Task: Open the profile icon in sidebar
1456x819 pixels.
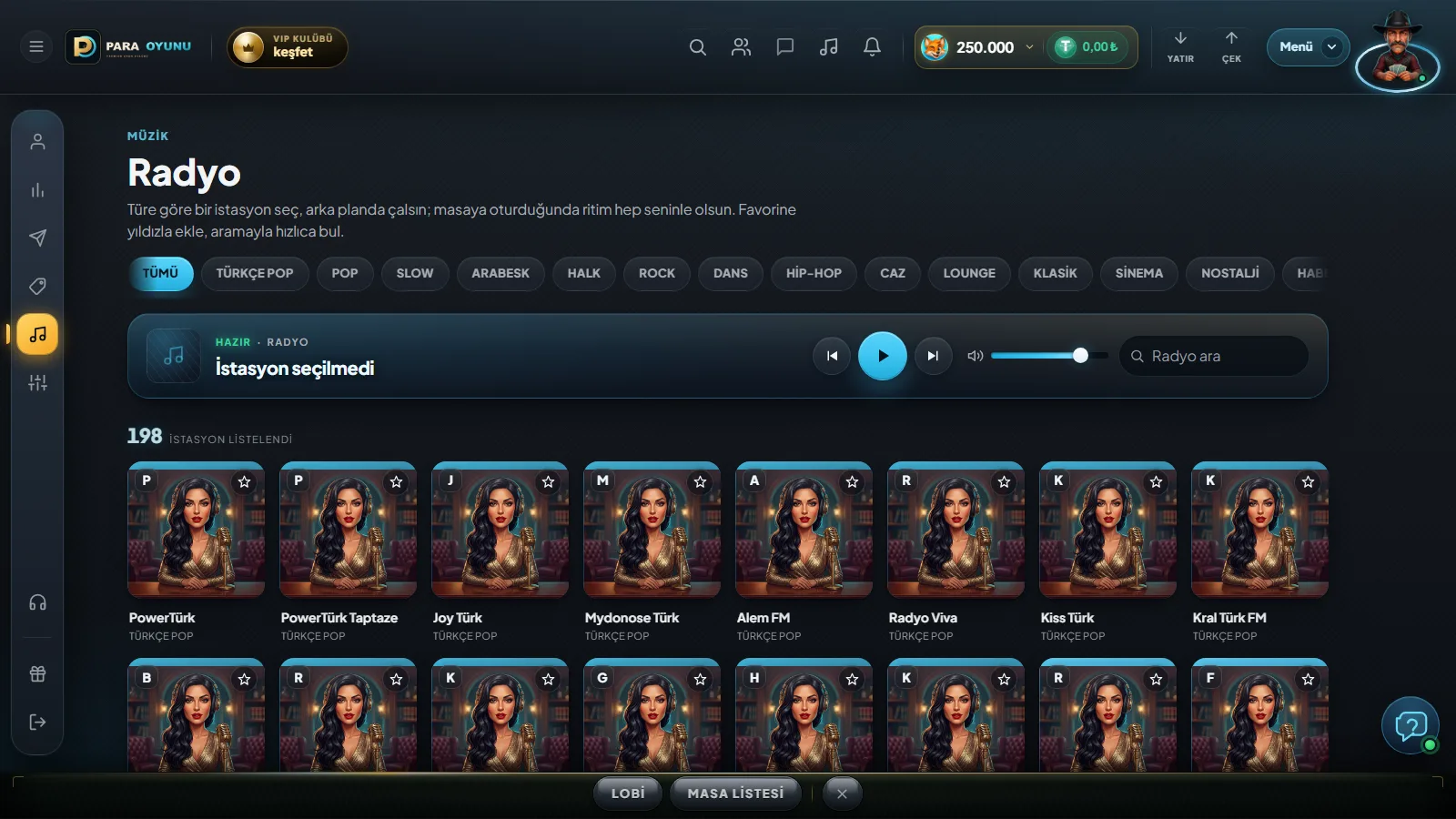Action: pos(37,142)
